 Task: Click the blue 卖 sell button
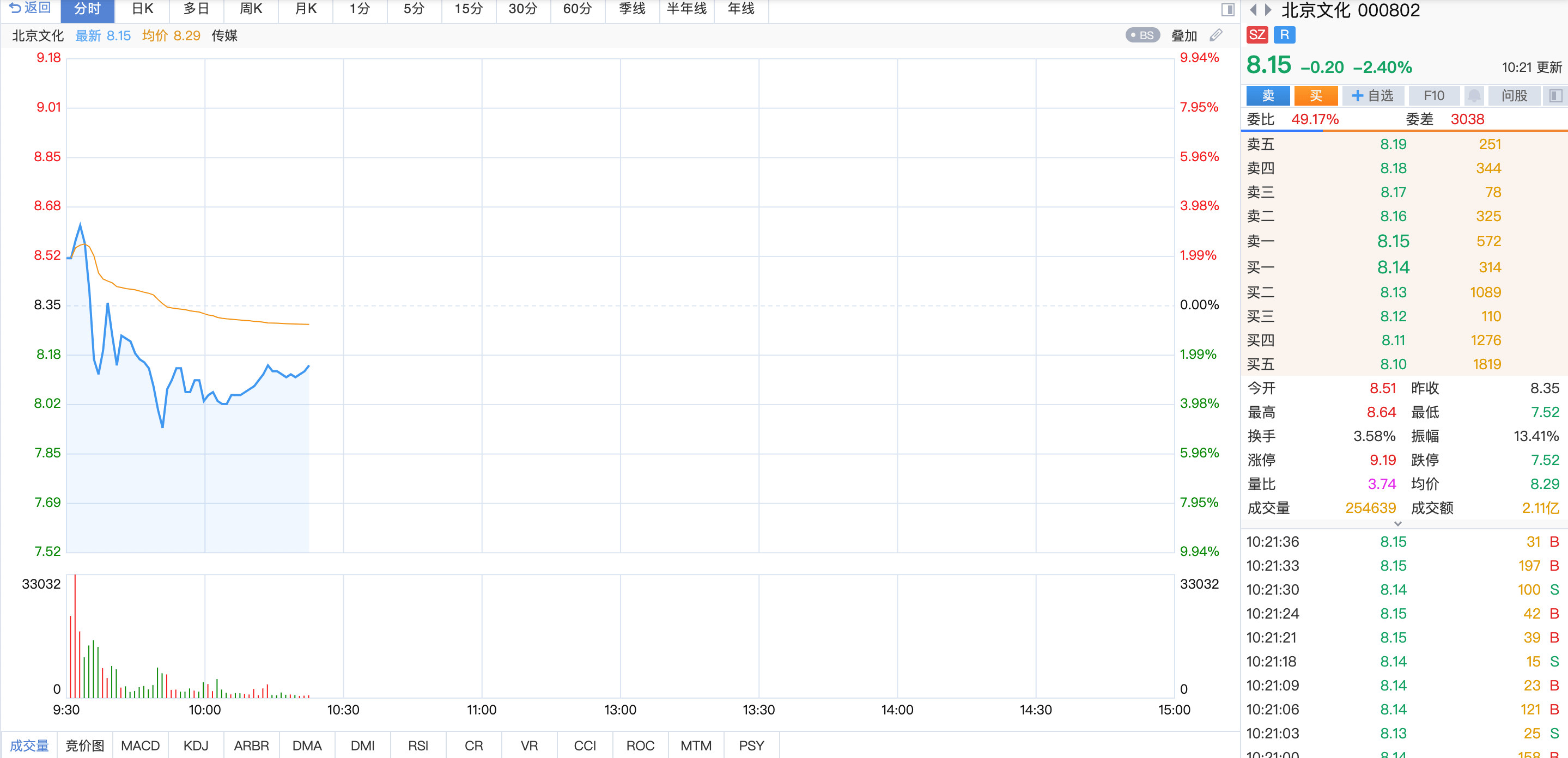(1268, 95)
